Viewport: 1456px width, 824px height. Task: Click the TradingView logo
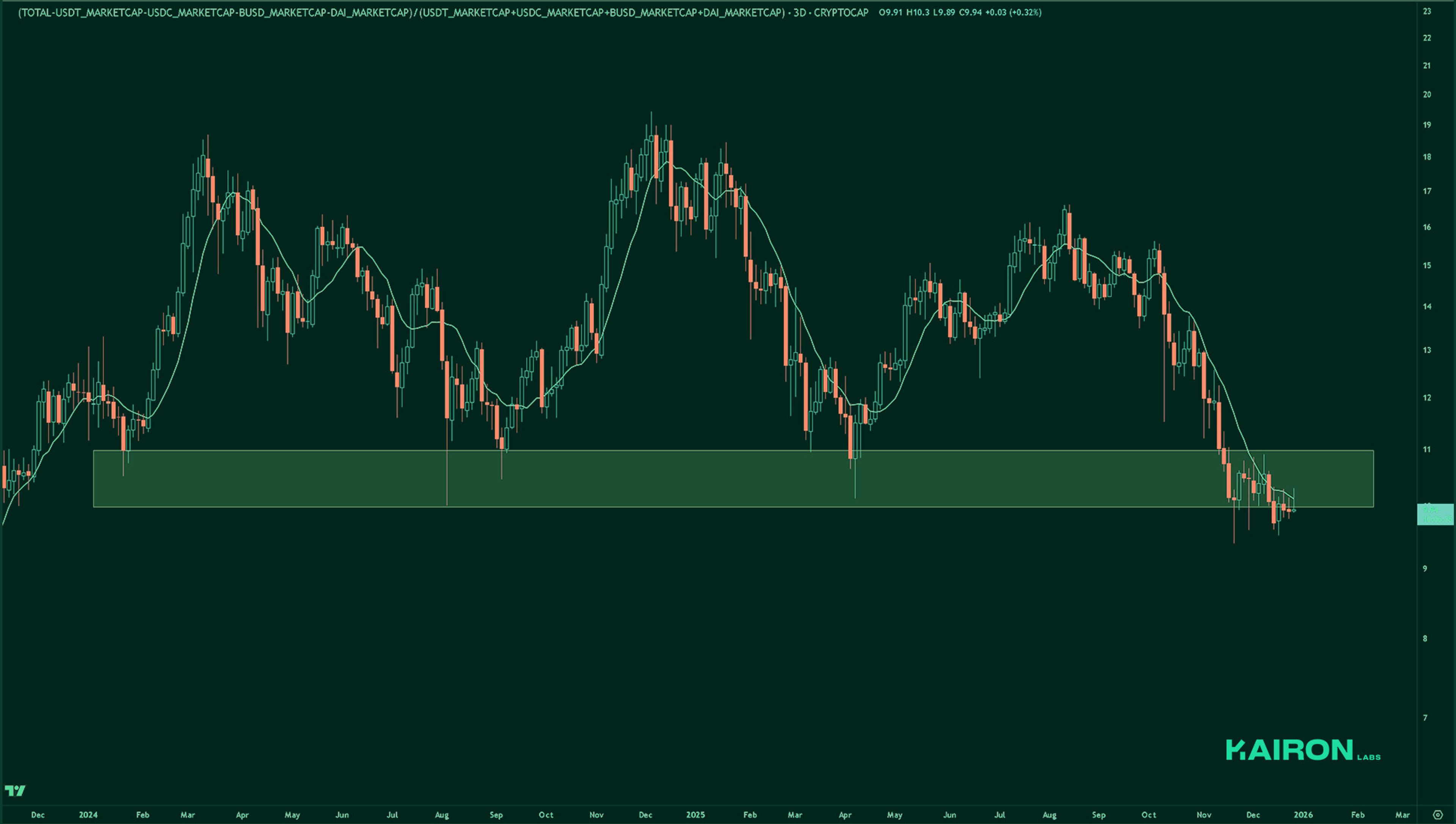point(15,791)
